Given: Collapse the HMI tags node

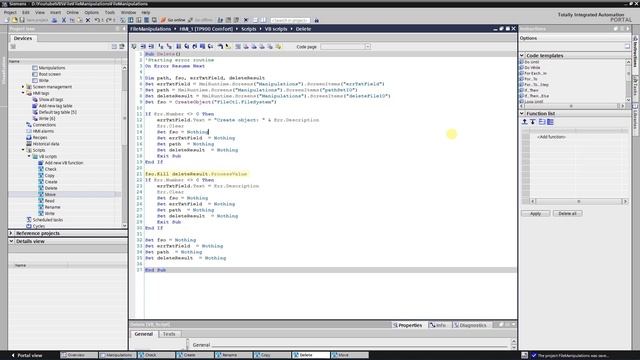Looking at the screenshot, I should click(23, 93).
